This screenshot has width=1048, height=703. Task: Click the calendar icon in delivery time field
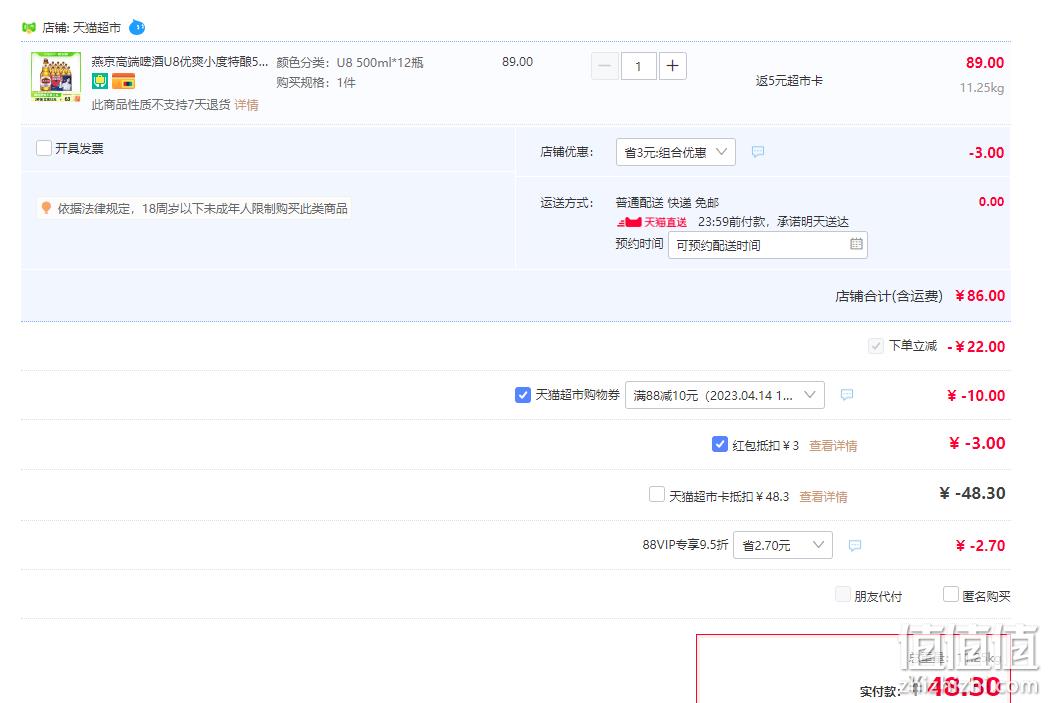click(856, 244)
